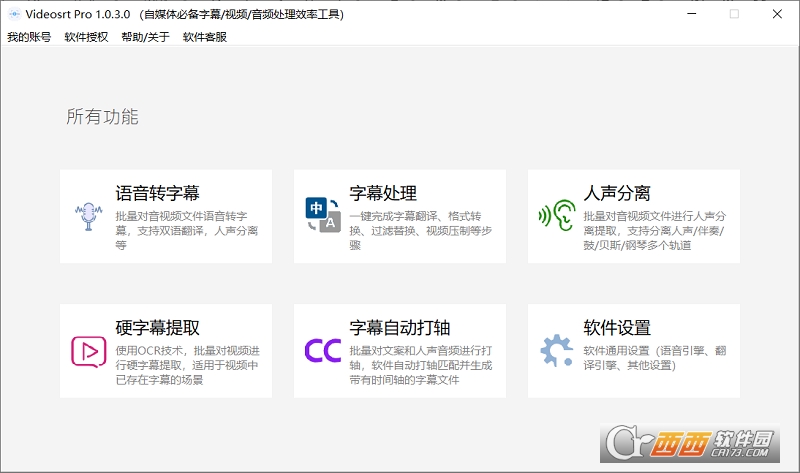The width and height of the screenshot is (800, 473).
Task: Click description text starting 使用OCR技术
Action: pyautogui.click(x=187, y=365)
